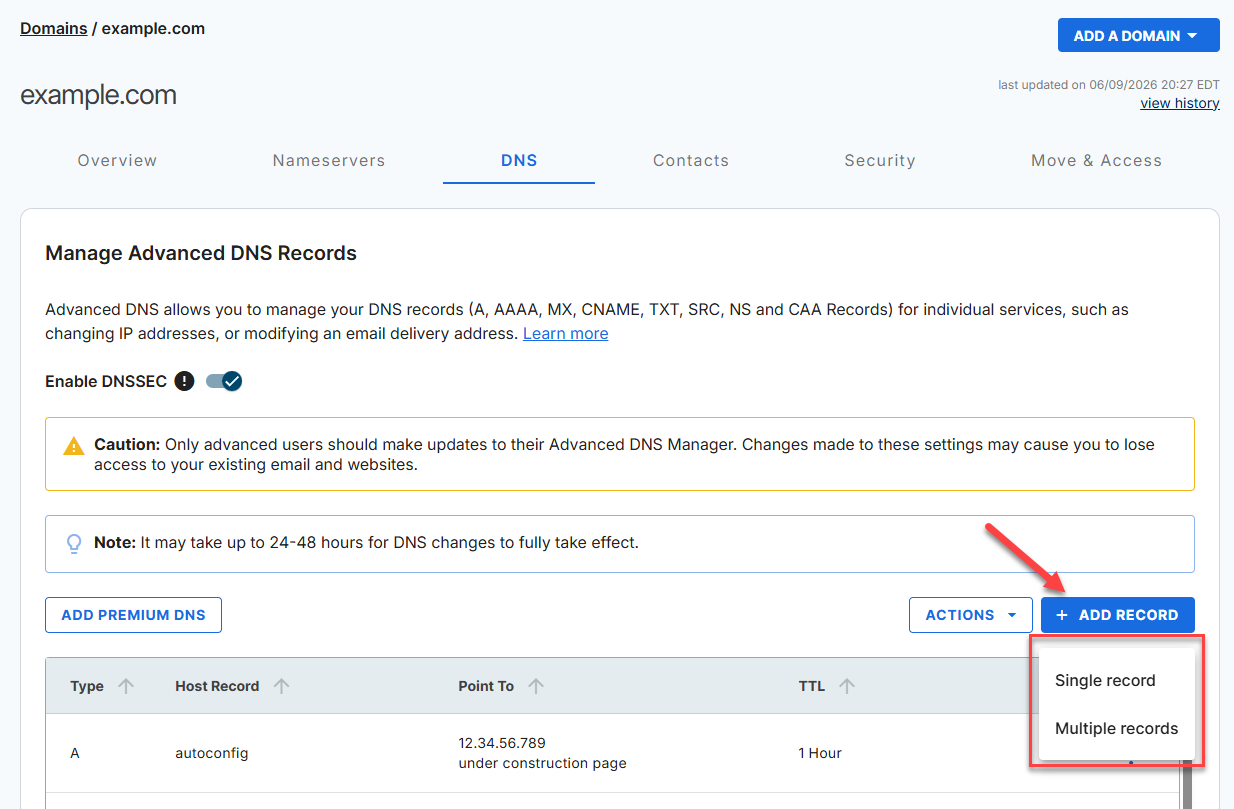Choose Multiple records from the menu
This screenshot has width=1234, height=809.
1117,728
